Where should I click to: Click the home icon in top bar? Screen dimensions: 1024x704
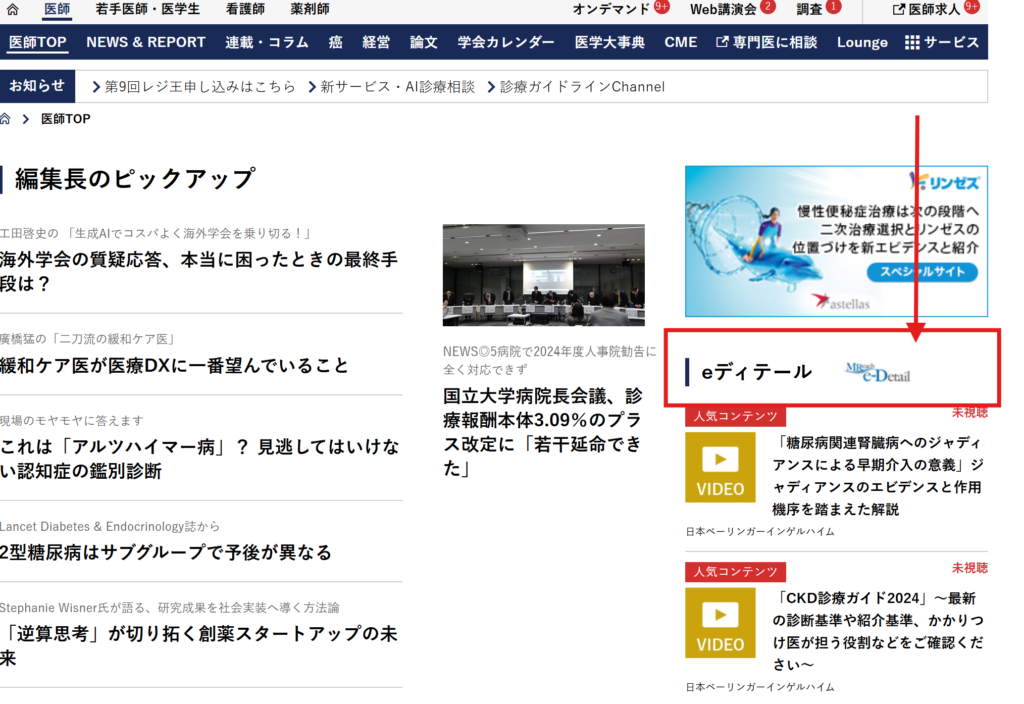12,9
